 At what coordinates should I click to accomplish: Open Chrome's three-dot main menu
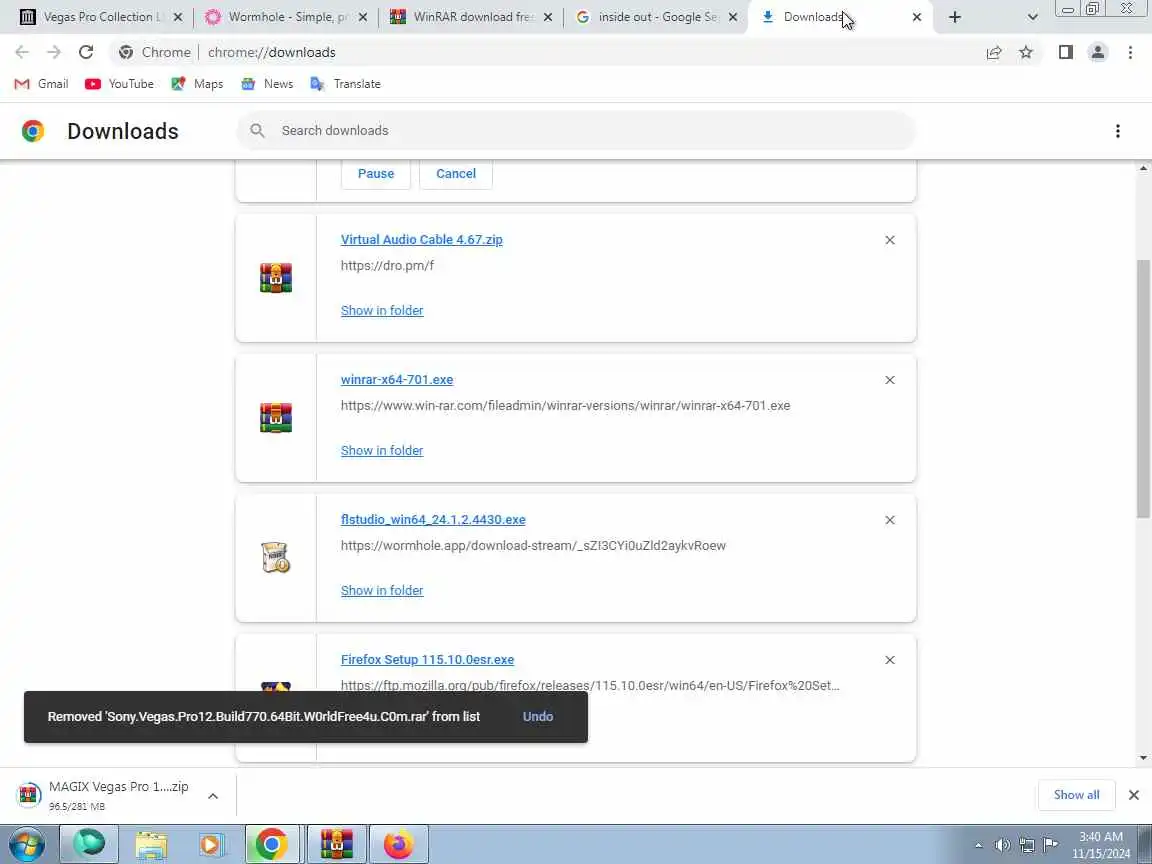(1130, 52)
